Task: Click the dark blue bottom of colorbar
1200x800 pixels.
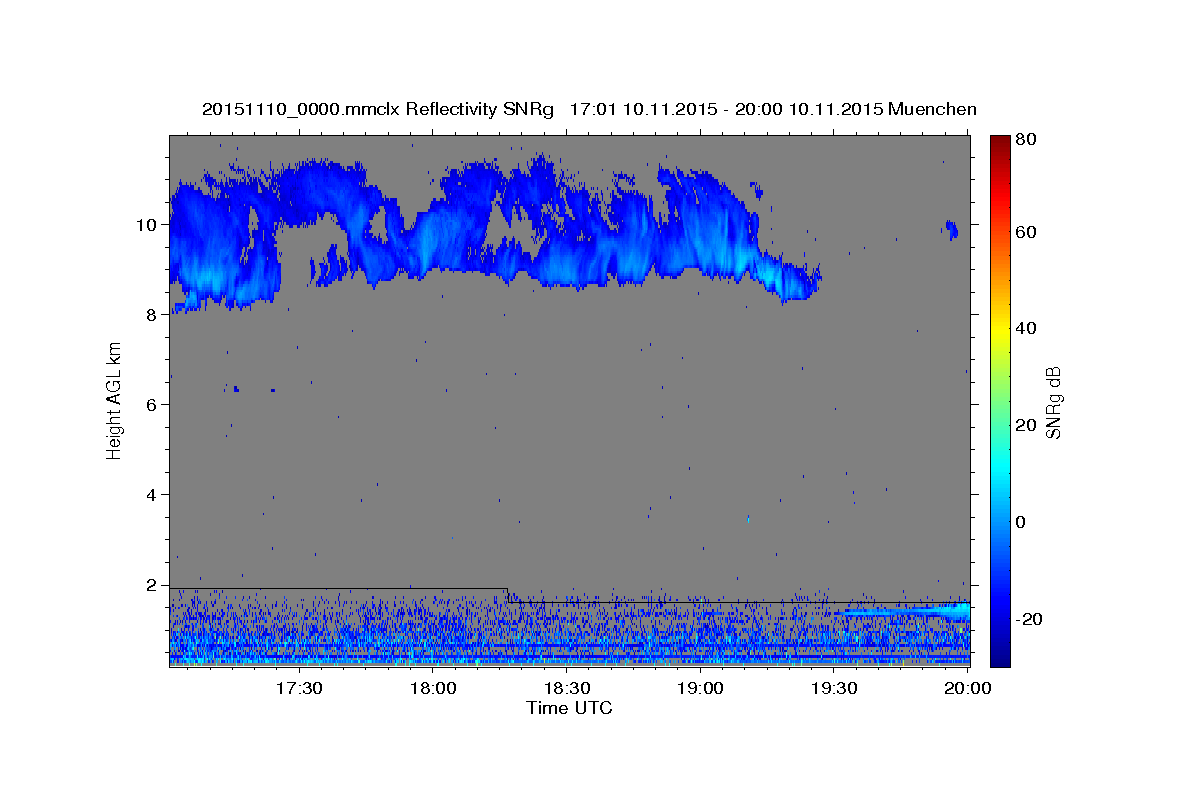Action: [x=1000, y=655]
